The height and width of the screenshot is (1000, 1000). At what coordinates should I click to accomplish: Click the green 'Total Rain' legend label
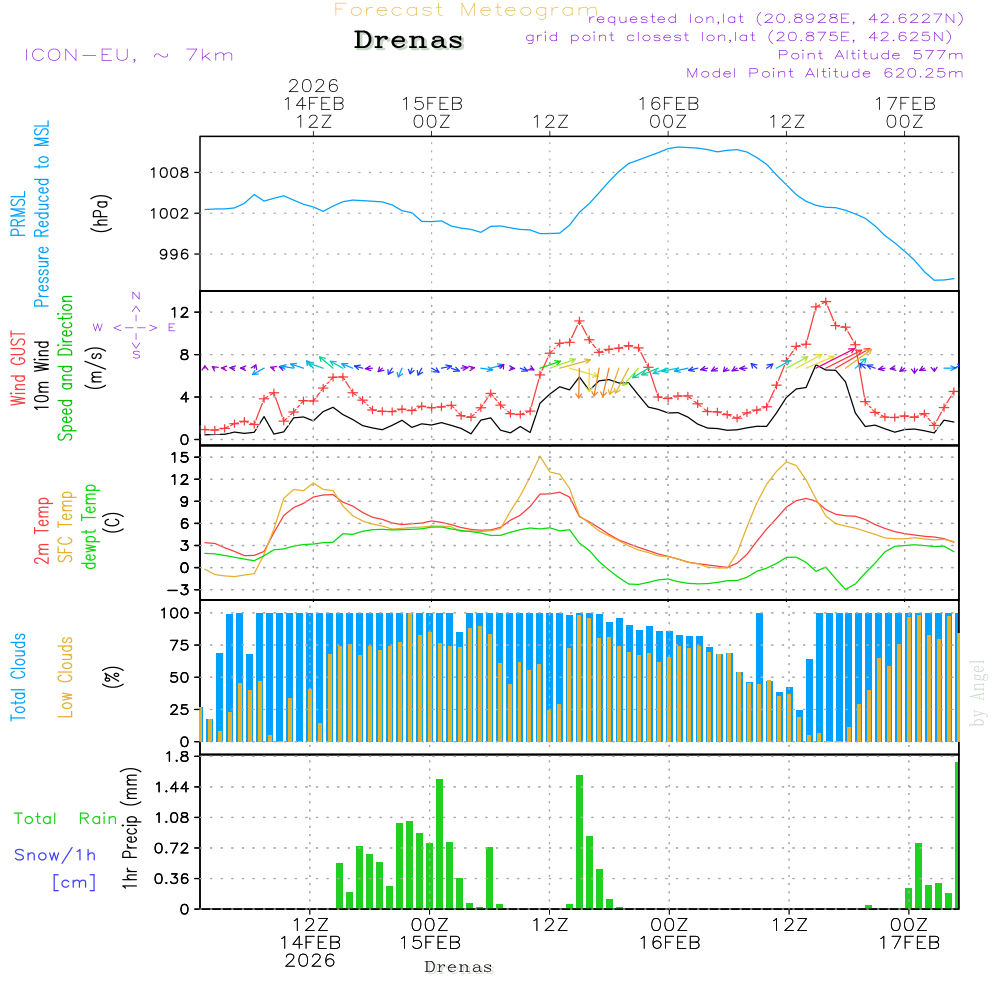tap(65, 819)
